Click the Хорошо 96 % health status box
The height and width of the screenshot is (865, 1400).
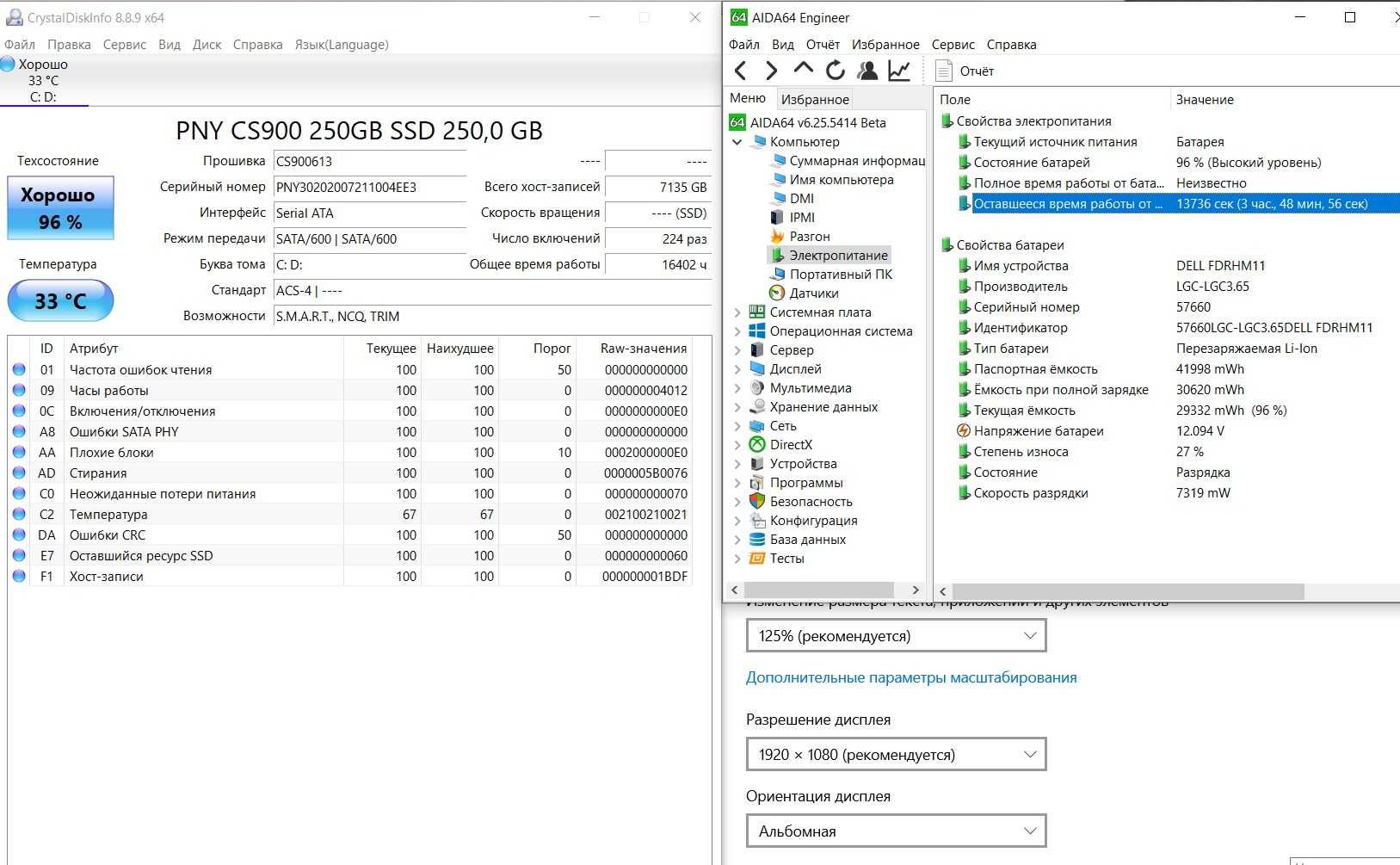(60, 208)
